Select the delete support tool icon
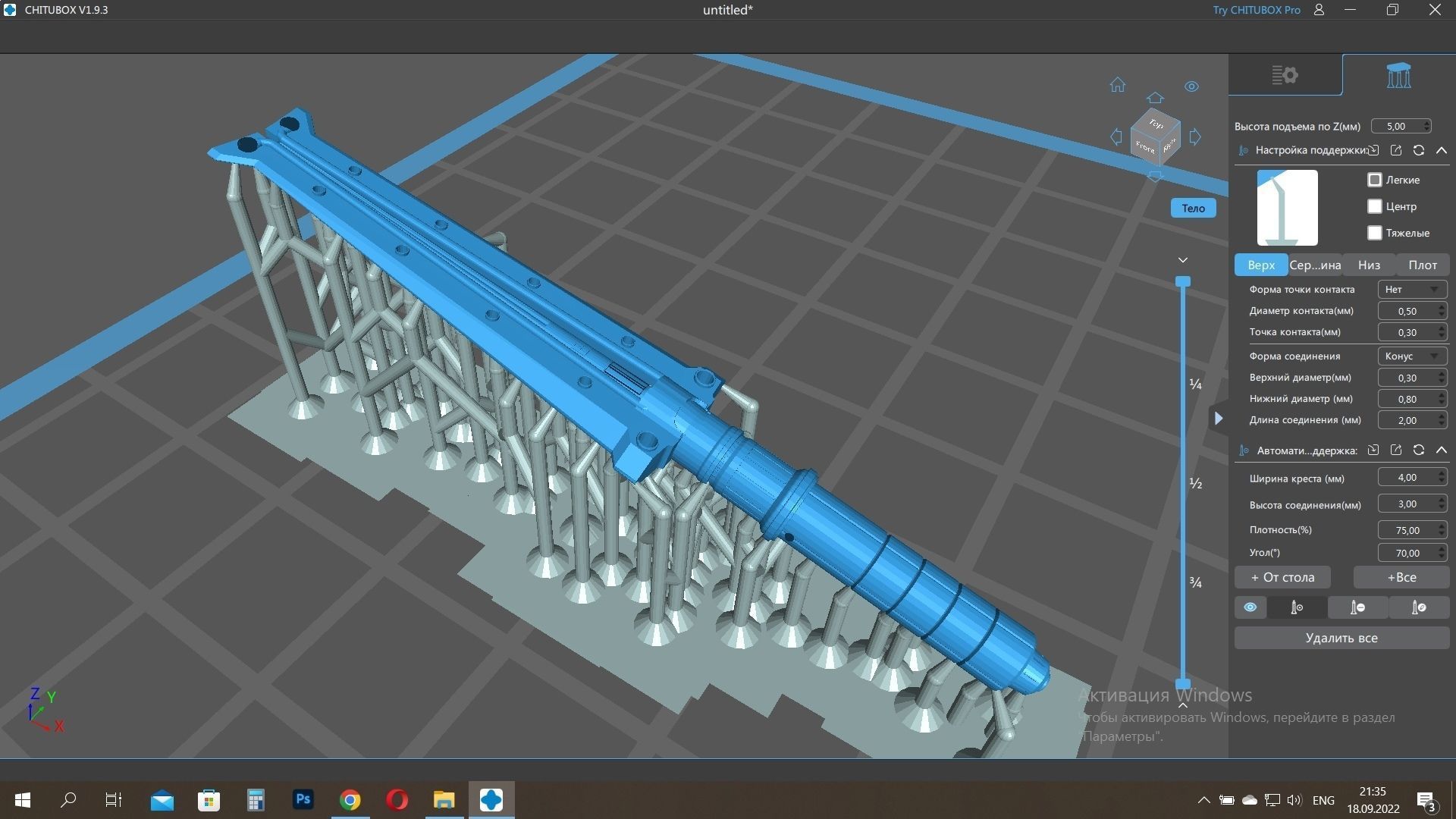The image size is (1456, 819). (x=1357, y=607)
